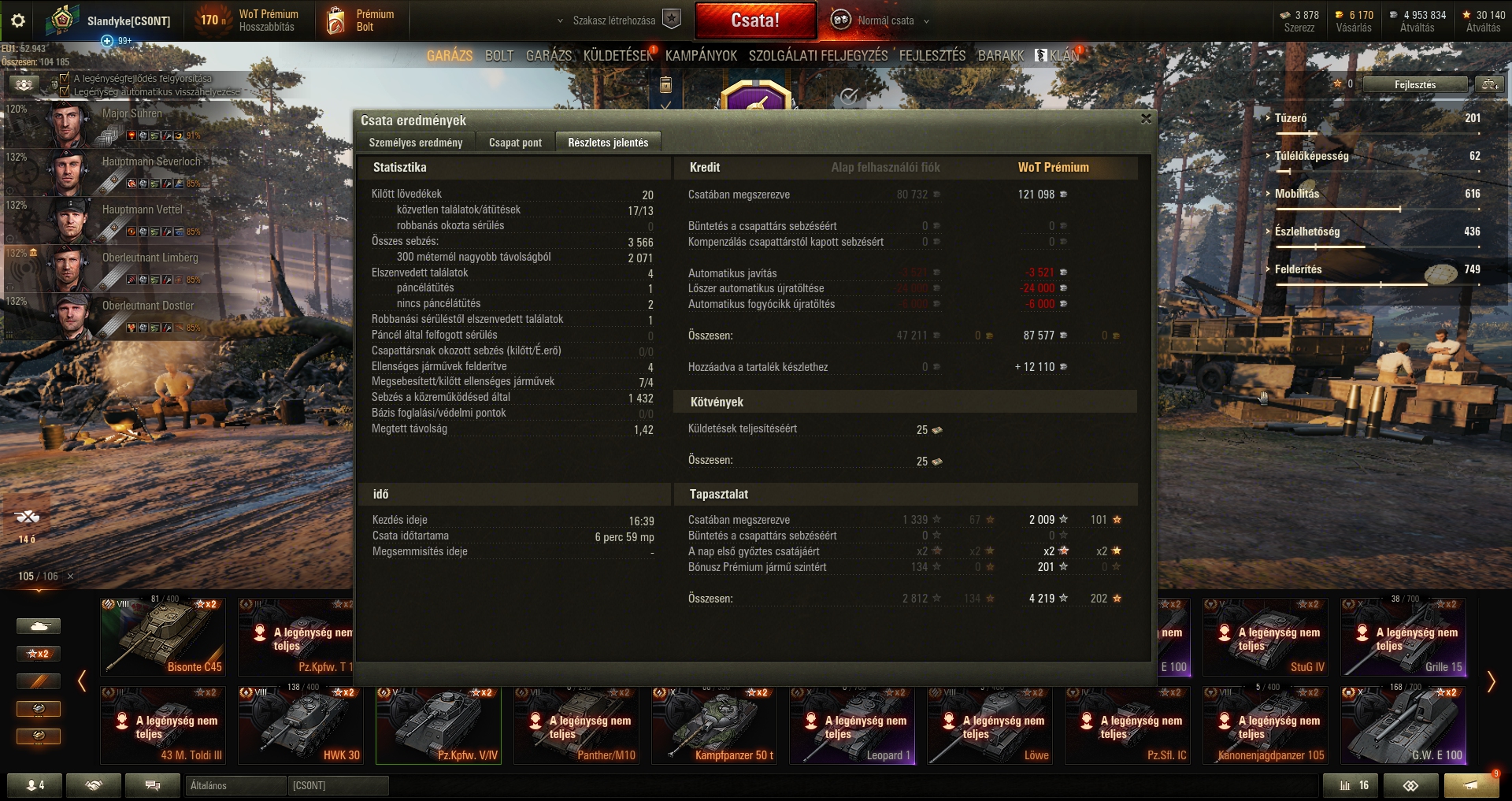The image size is (1512, 801).
Task: Click the clipboard icon above results window
Action: (x=665, y=85)
